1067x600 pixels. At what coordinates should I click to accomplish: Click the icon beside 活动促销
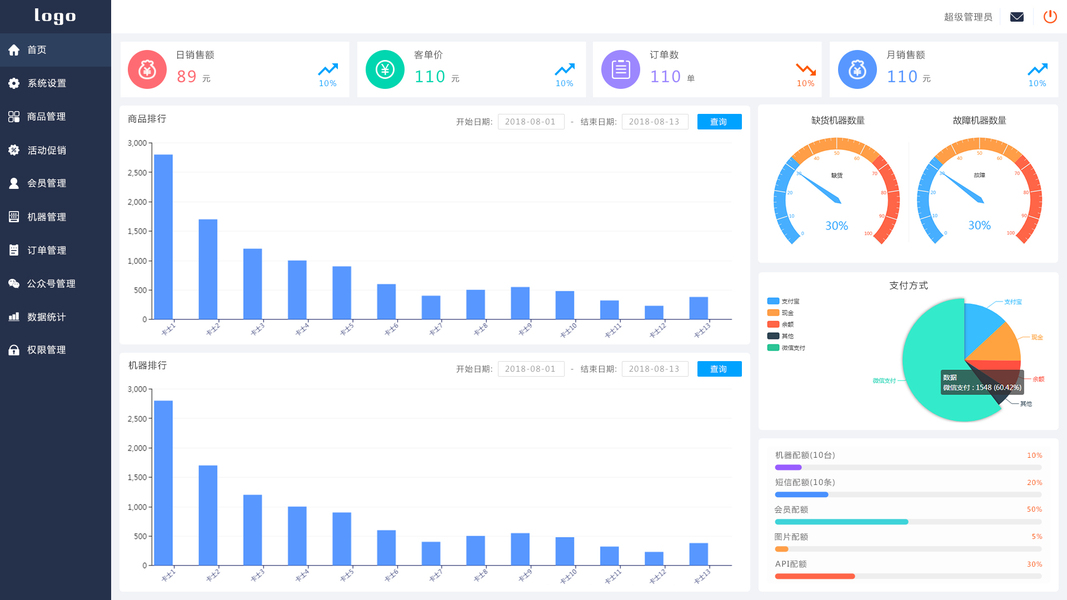coord(14,150)
